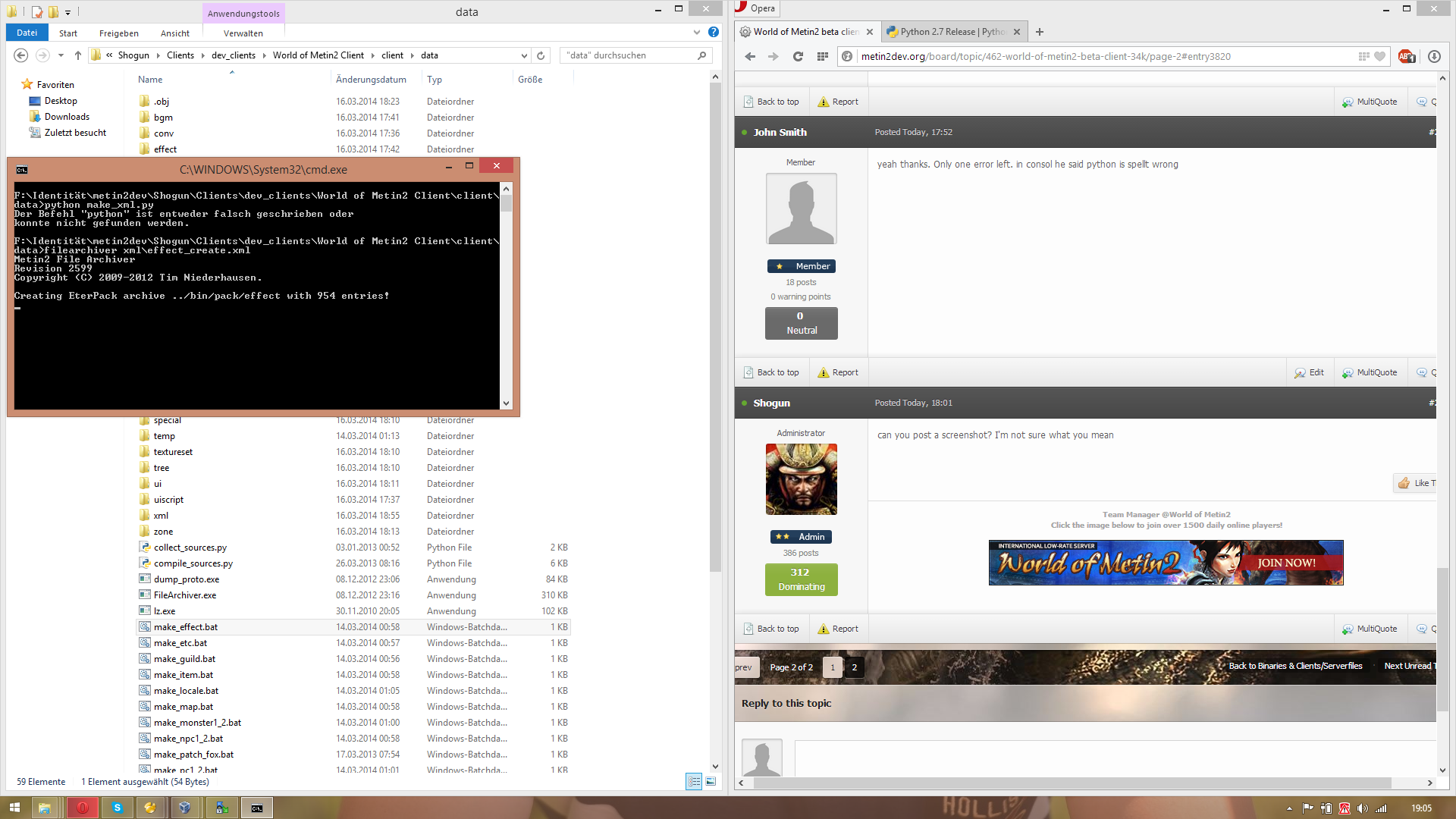The width and height of the screenshot is (1456, 819).
Task: Go back in the Explorer window
Action: coord(21,55)
